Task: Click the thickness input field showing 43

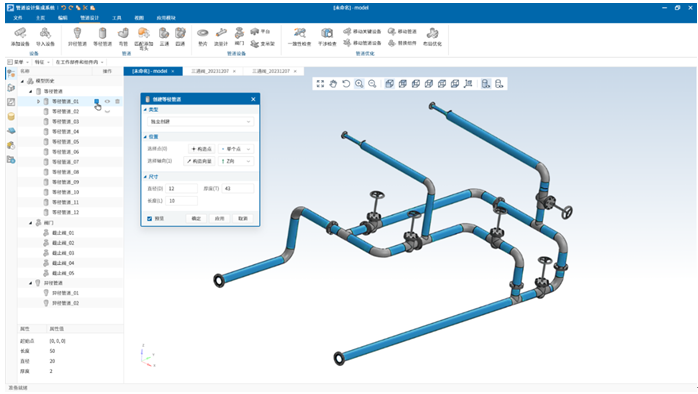Action: (238, 189)
